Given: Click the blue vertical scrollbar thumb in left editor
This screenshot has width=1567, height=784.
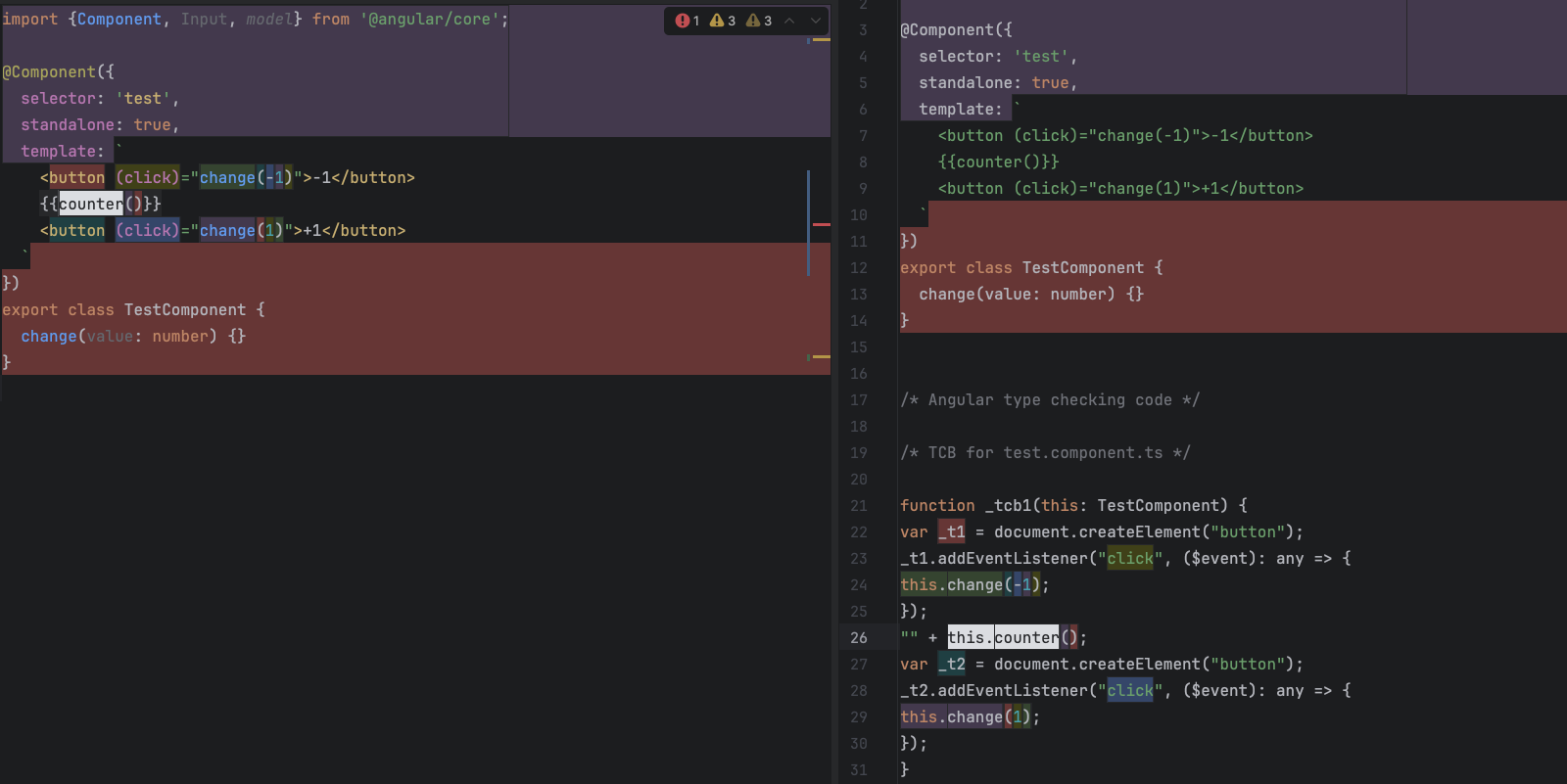Looking at the screenshot, I should pyautogui.click(x=808, y=222).
